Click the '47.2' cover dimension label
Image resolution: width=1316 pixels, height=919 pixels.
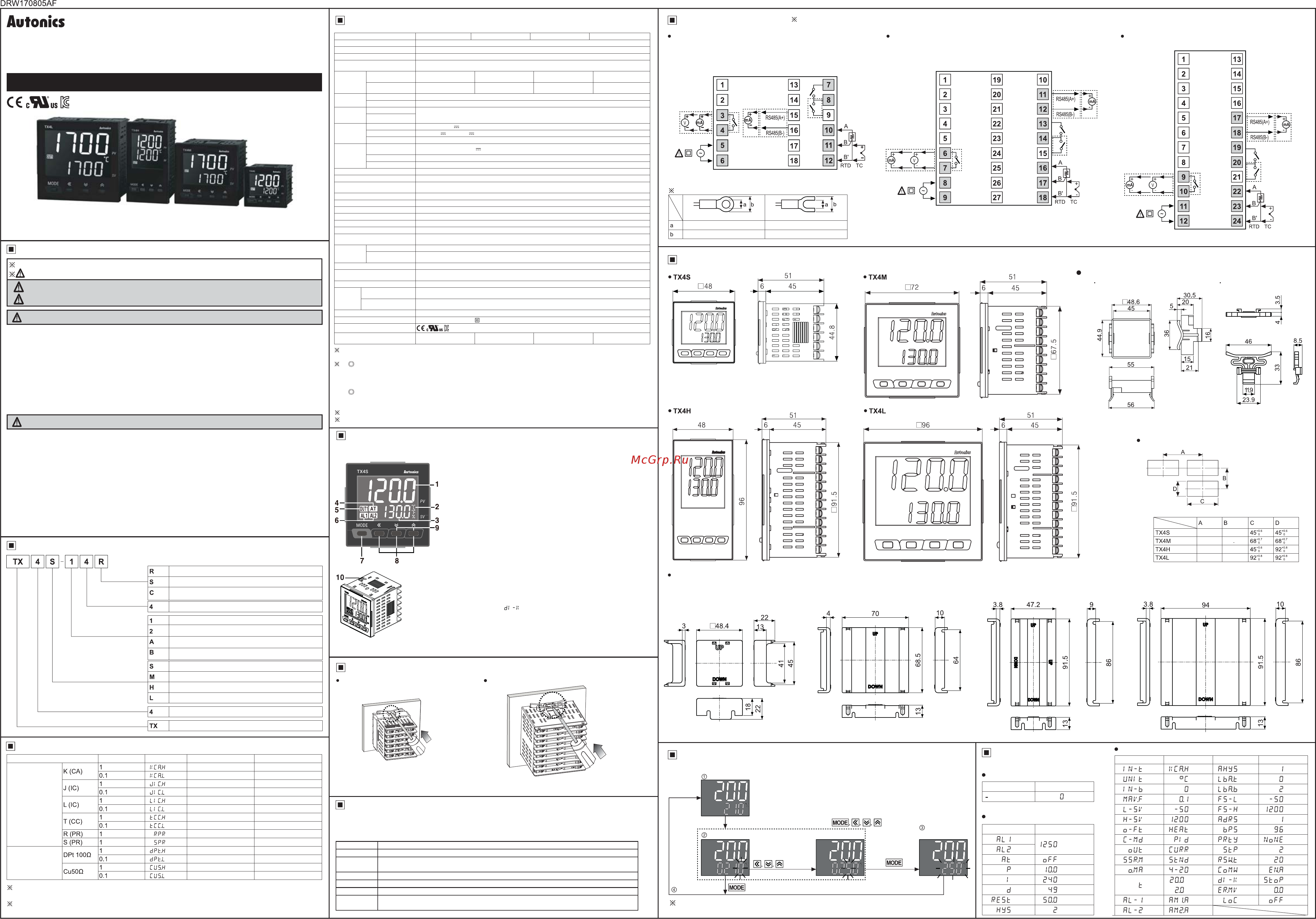pos(1033,604)
